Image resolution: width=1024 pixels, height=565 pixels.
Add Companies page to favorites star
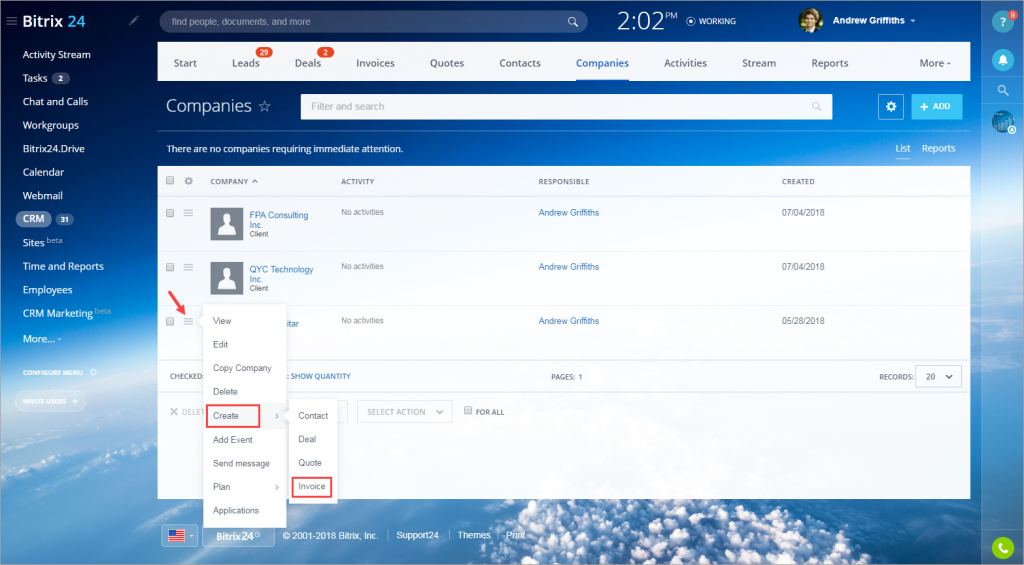coord(264,106)
